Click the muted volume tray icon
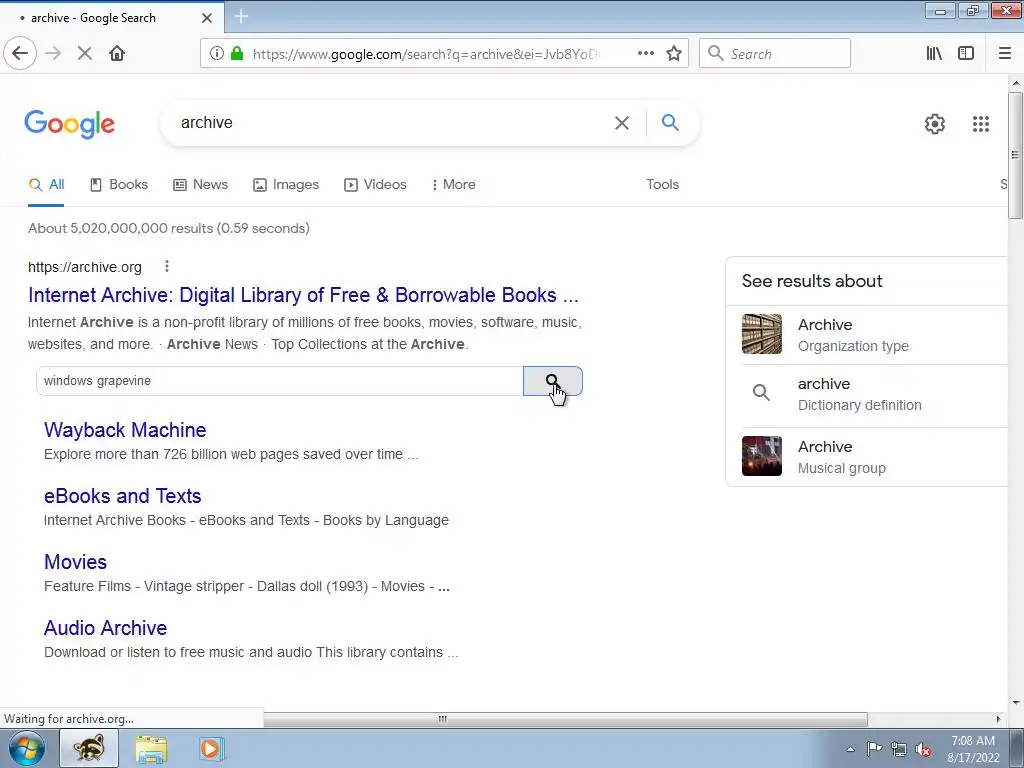This screenshot has height=768, width=1024. coord(923,750)
